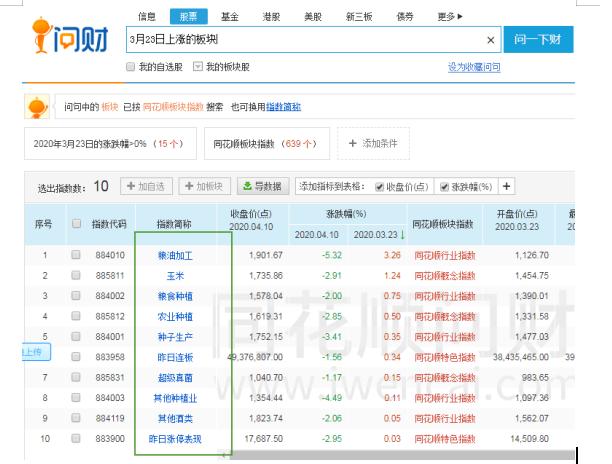Click the 2020.04.10 涨跌幅 sub-header

(317, 235)
